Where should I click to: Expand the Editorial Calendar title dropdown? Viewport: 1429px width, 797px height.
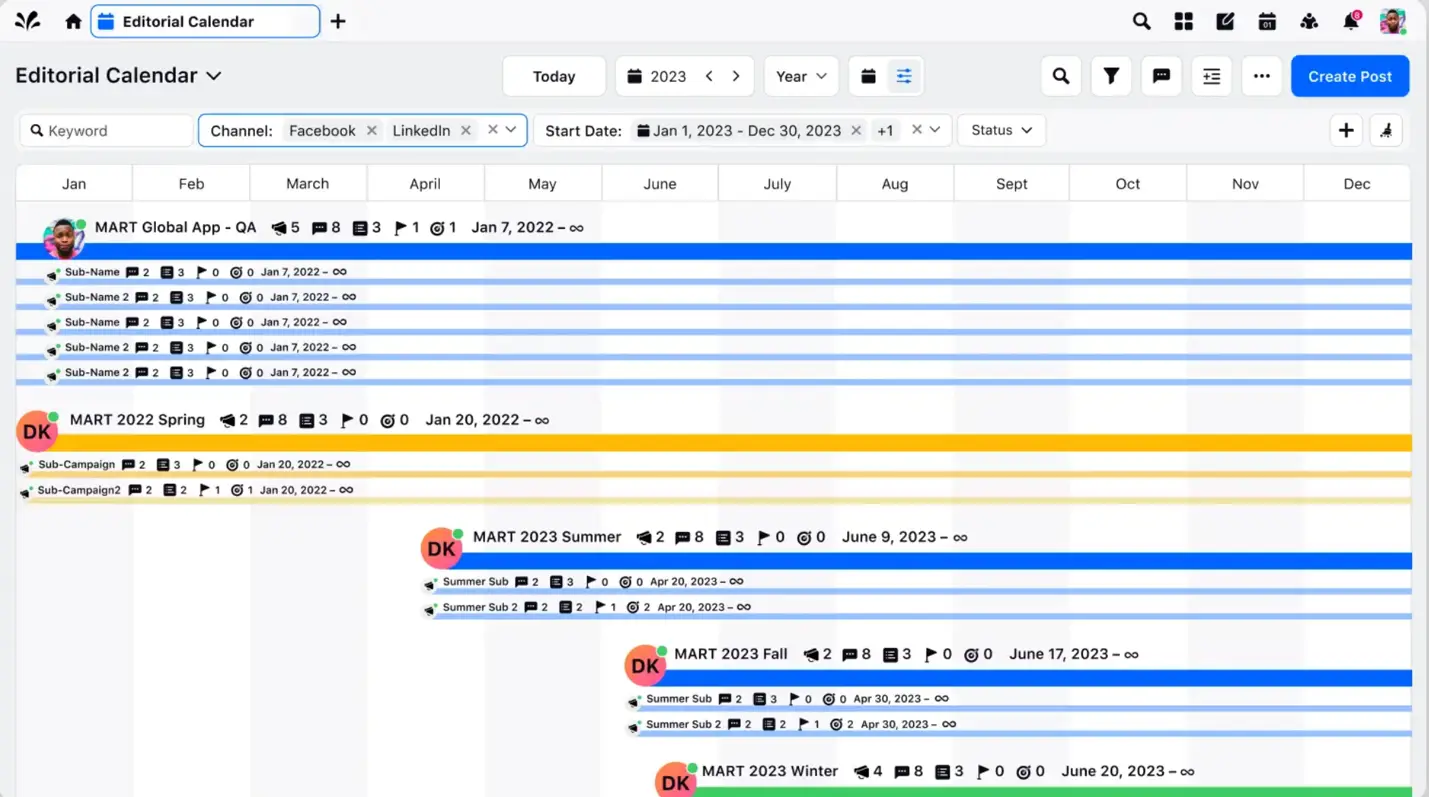(x=214, y=76)
